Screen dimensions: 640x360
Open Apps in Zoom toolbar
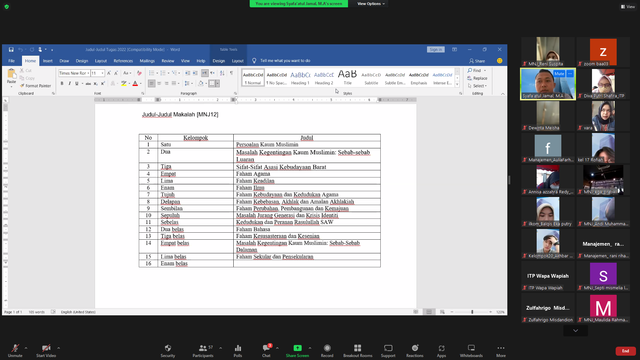click(442, 350)
